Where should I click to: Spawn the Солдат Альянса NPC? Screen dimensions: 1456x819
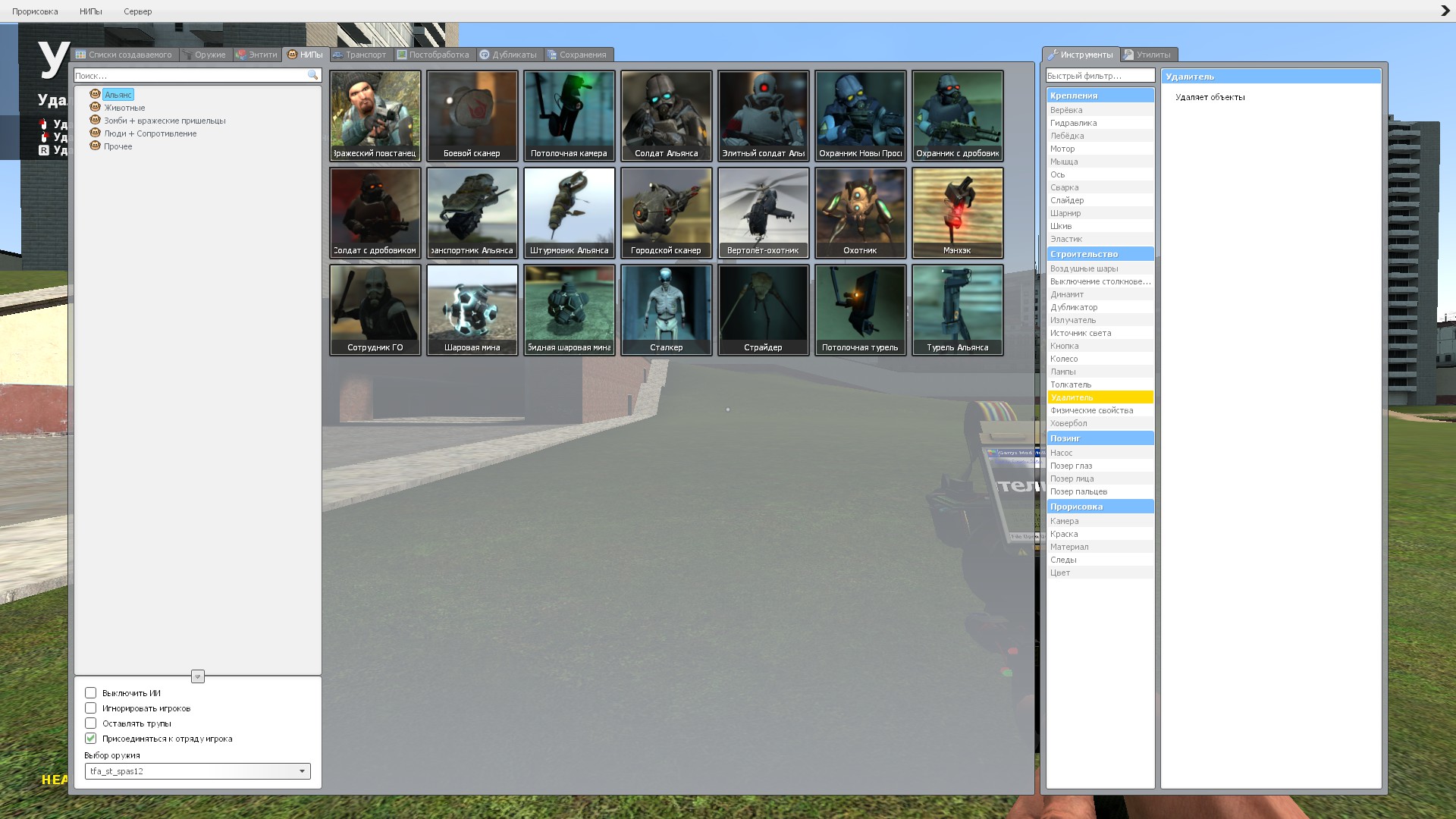(x=666, y=116)
